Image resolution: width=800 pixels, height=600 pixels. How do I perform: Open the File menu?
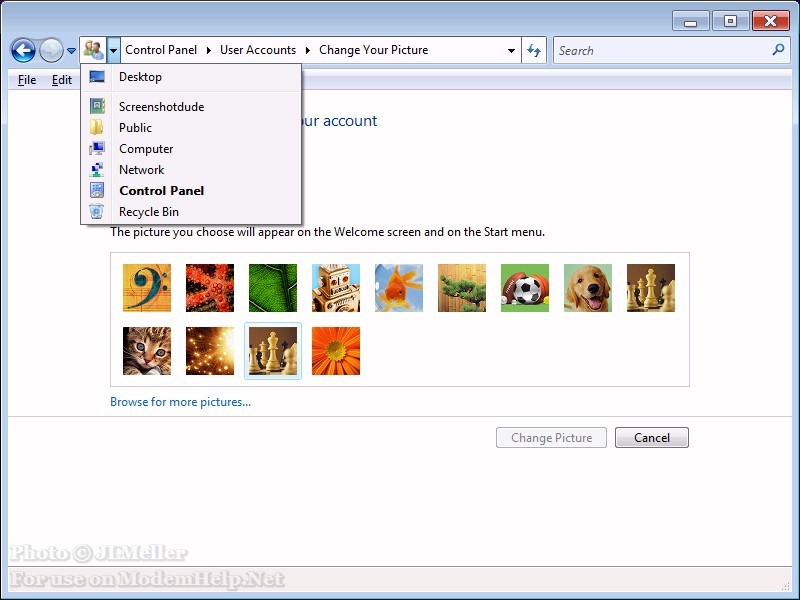[x=27, y=80]
